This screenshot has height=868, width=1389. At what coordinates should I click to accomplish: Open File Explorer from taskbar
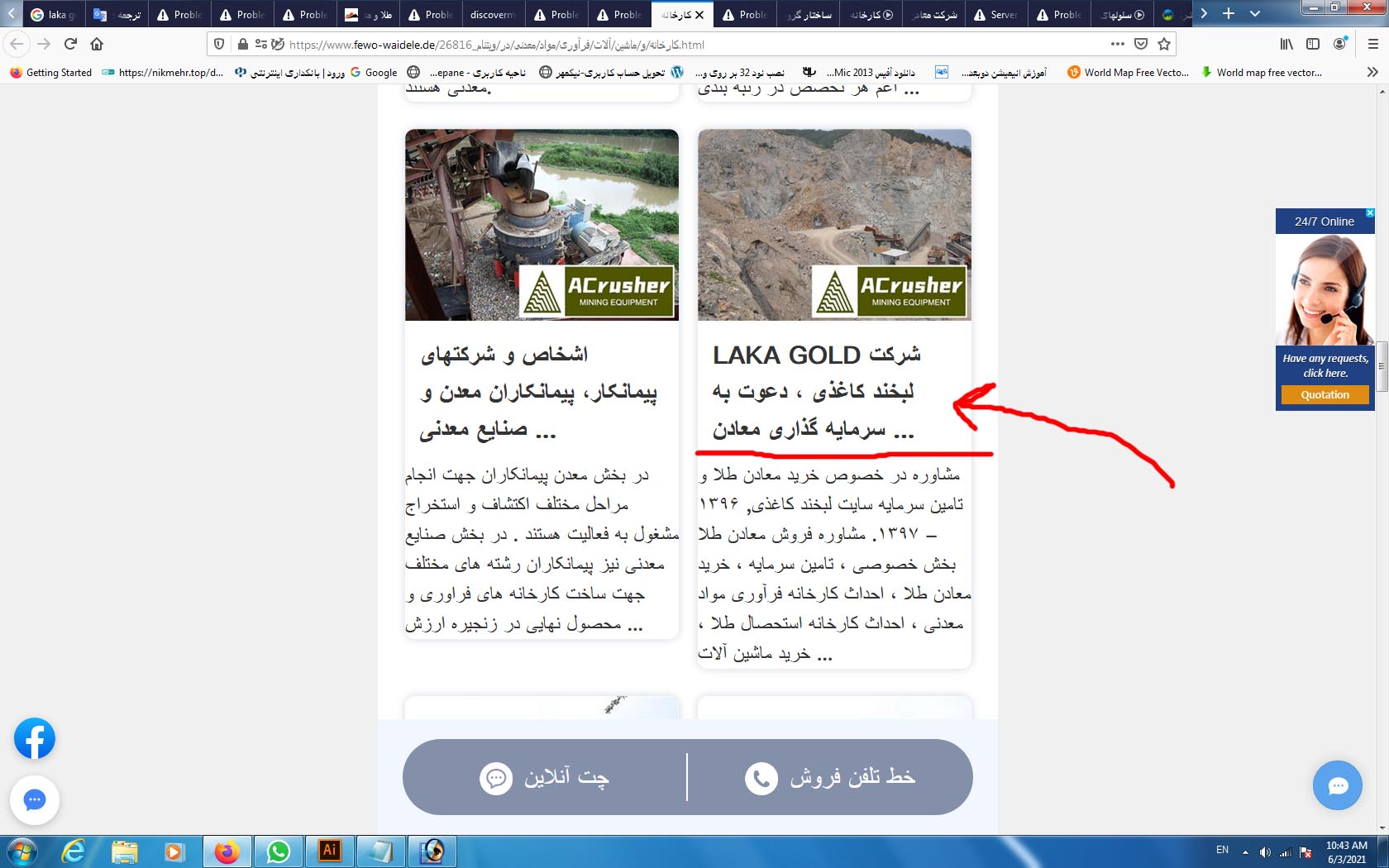point(125,851)
